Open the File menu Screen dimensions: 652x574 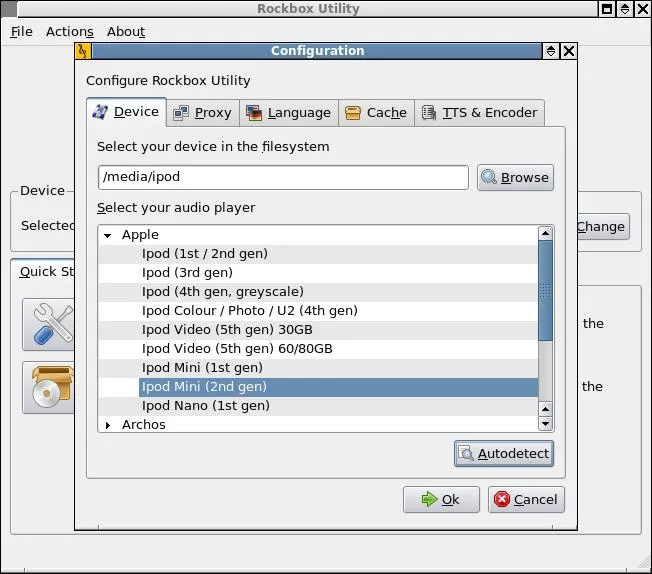coord(22,32)
